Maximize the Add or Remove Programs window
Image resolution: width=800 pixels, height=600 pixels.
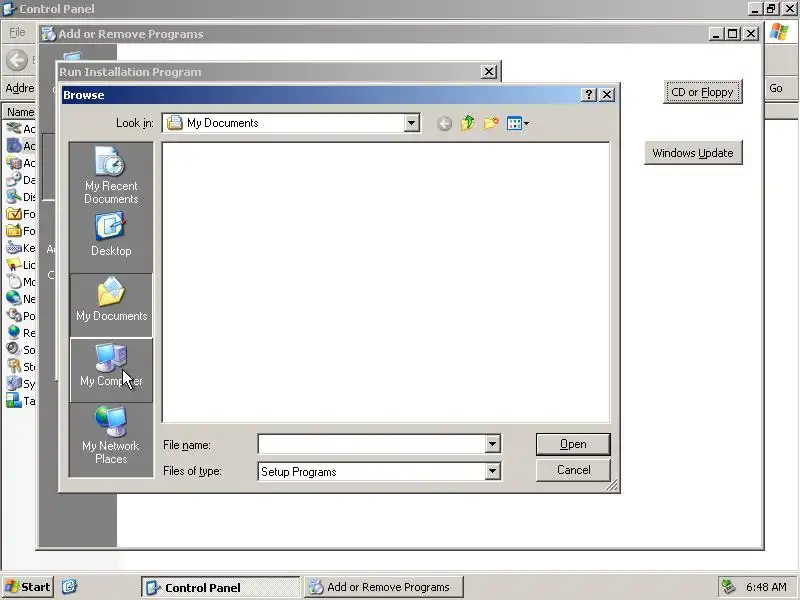pyautogui.click(x=733, y=34)
